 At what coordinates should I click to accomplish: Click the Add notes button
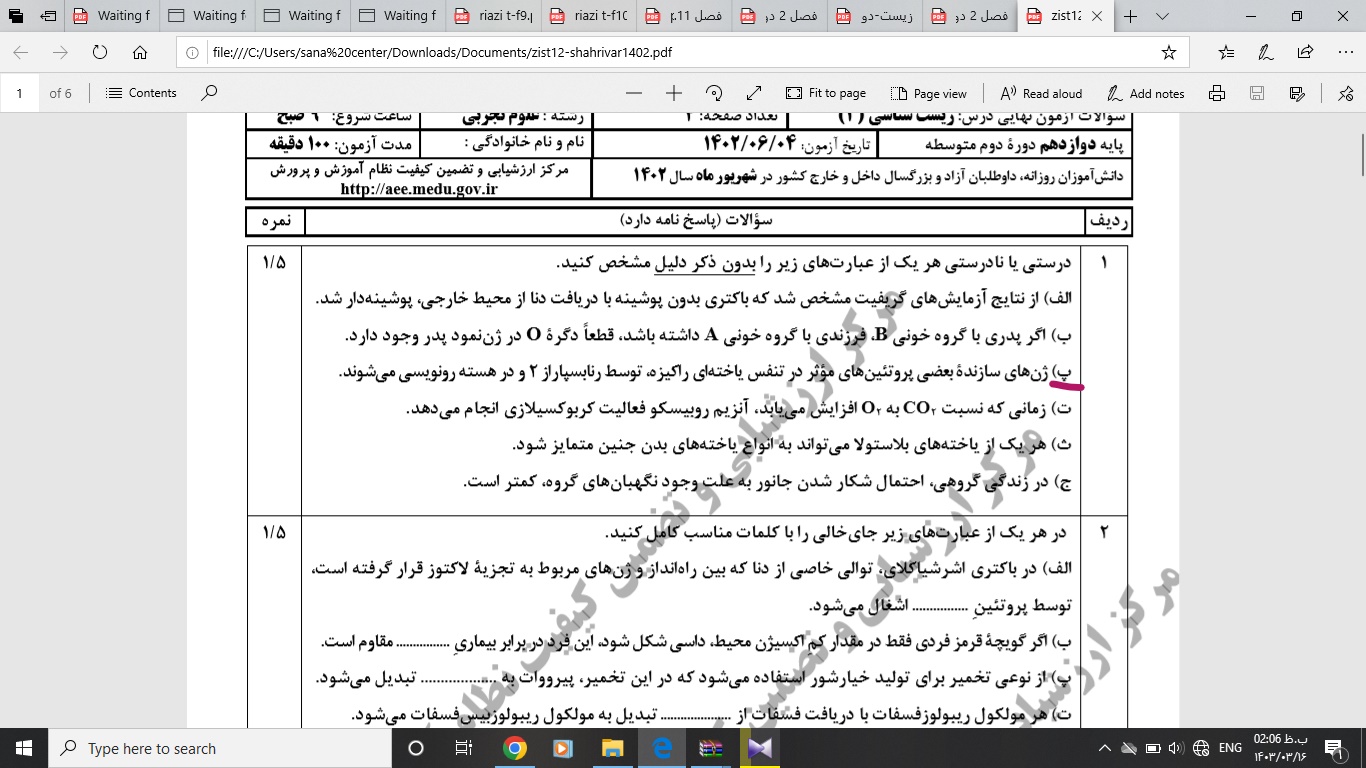pos(1145,93)
